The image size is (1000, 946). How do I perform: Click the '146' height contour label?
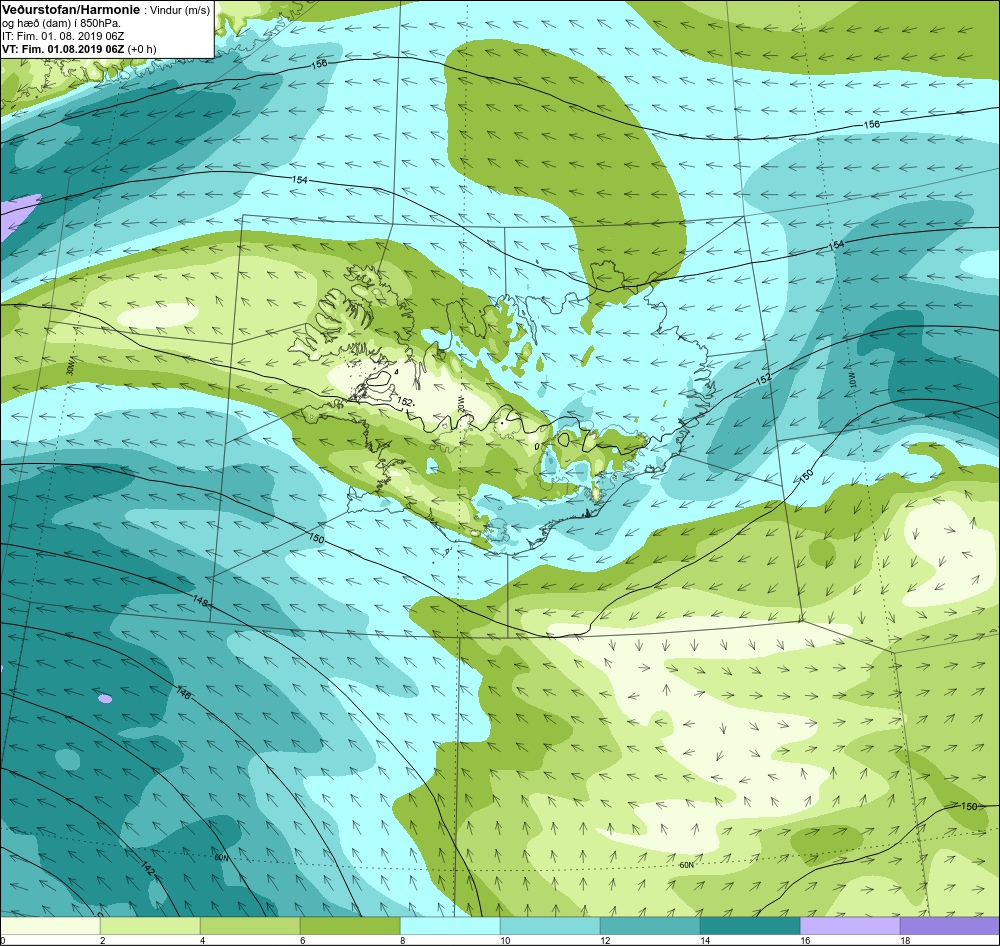click(183, 693)
